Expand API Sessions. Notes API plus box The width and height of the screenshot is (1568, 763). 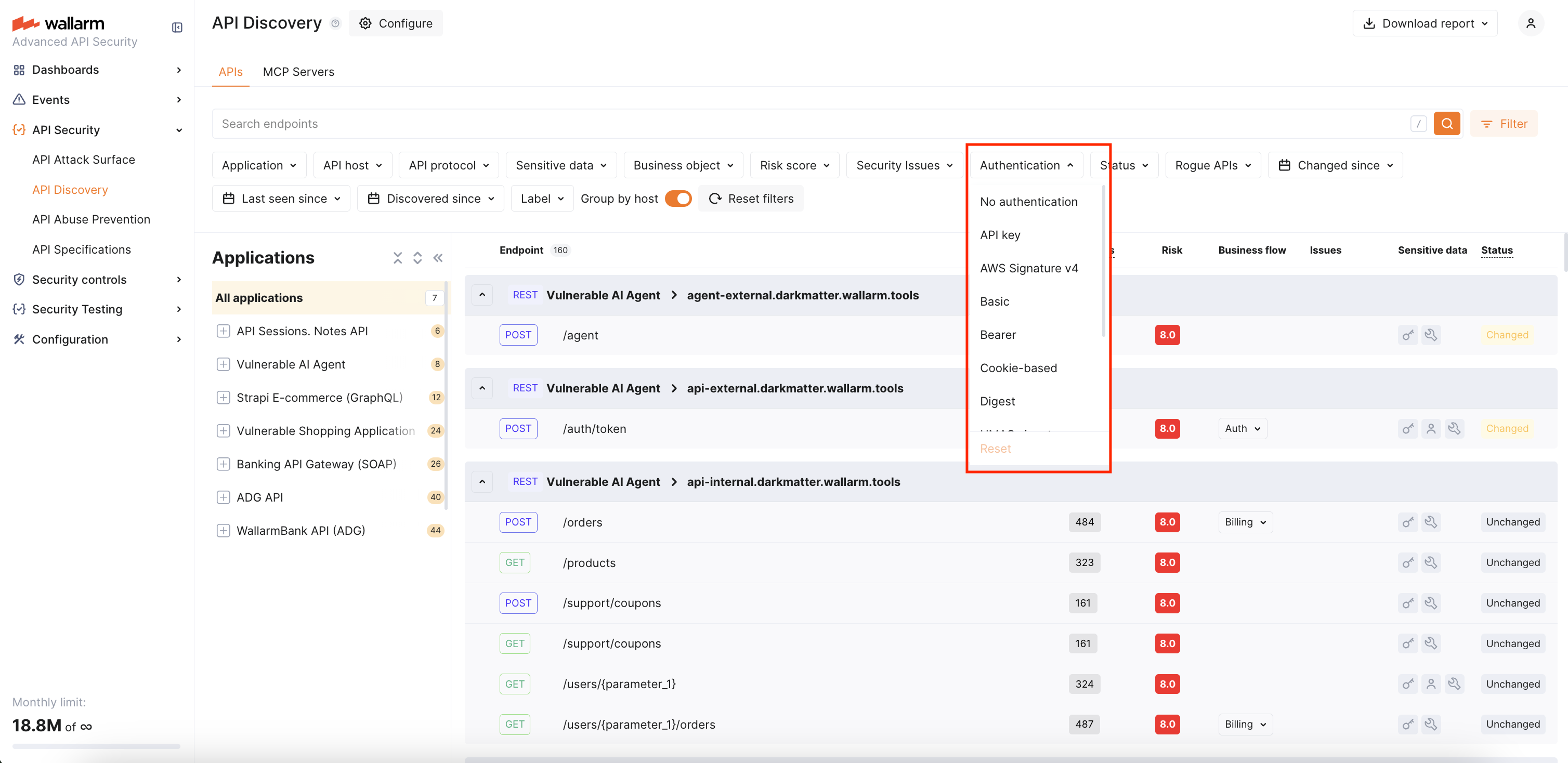pyautogui.click(x=224, y=331)
